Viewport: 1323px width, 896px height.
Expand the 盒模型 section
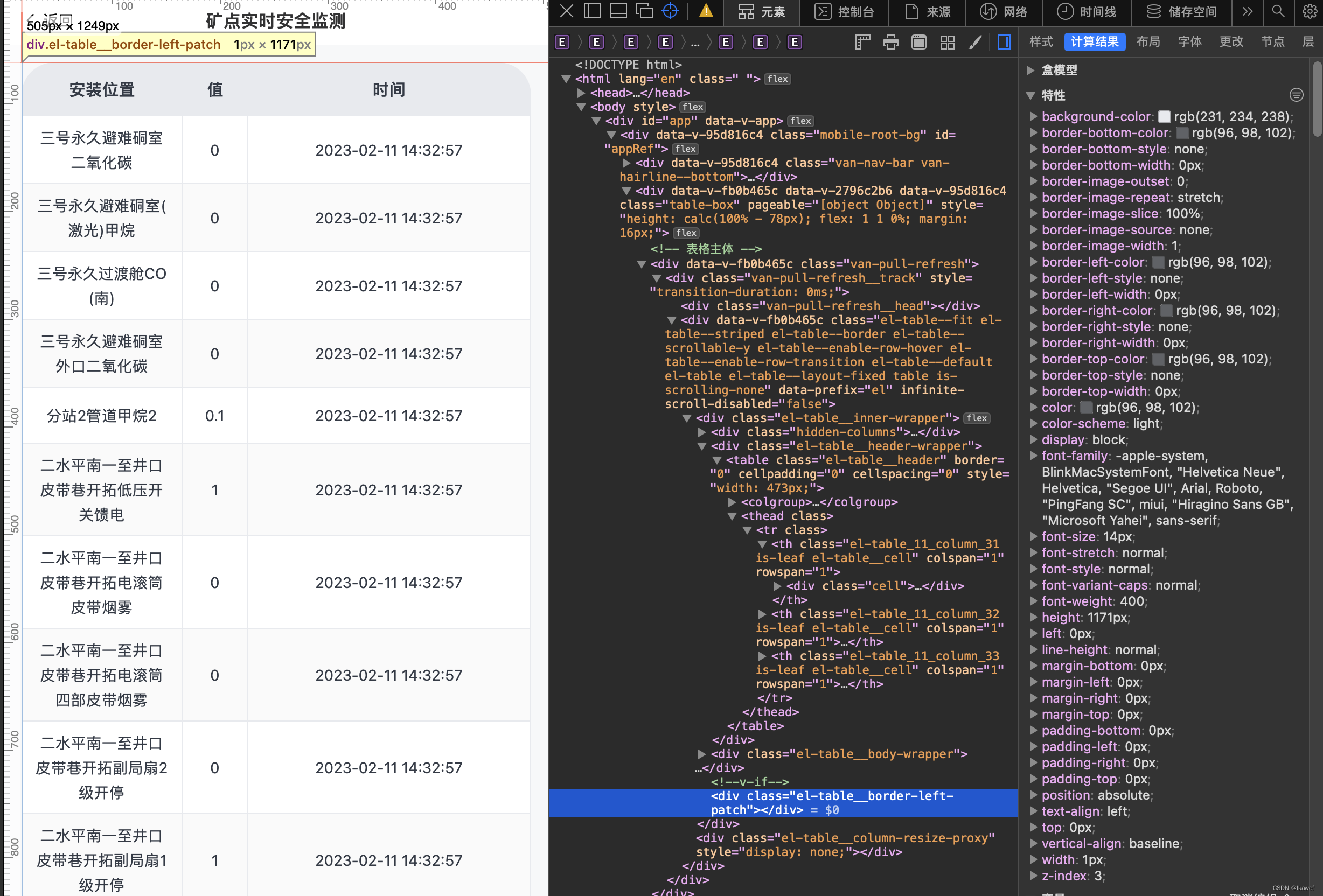point(1030,70)
